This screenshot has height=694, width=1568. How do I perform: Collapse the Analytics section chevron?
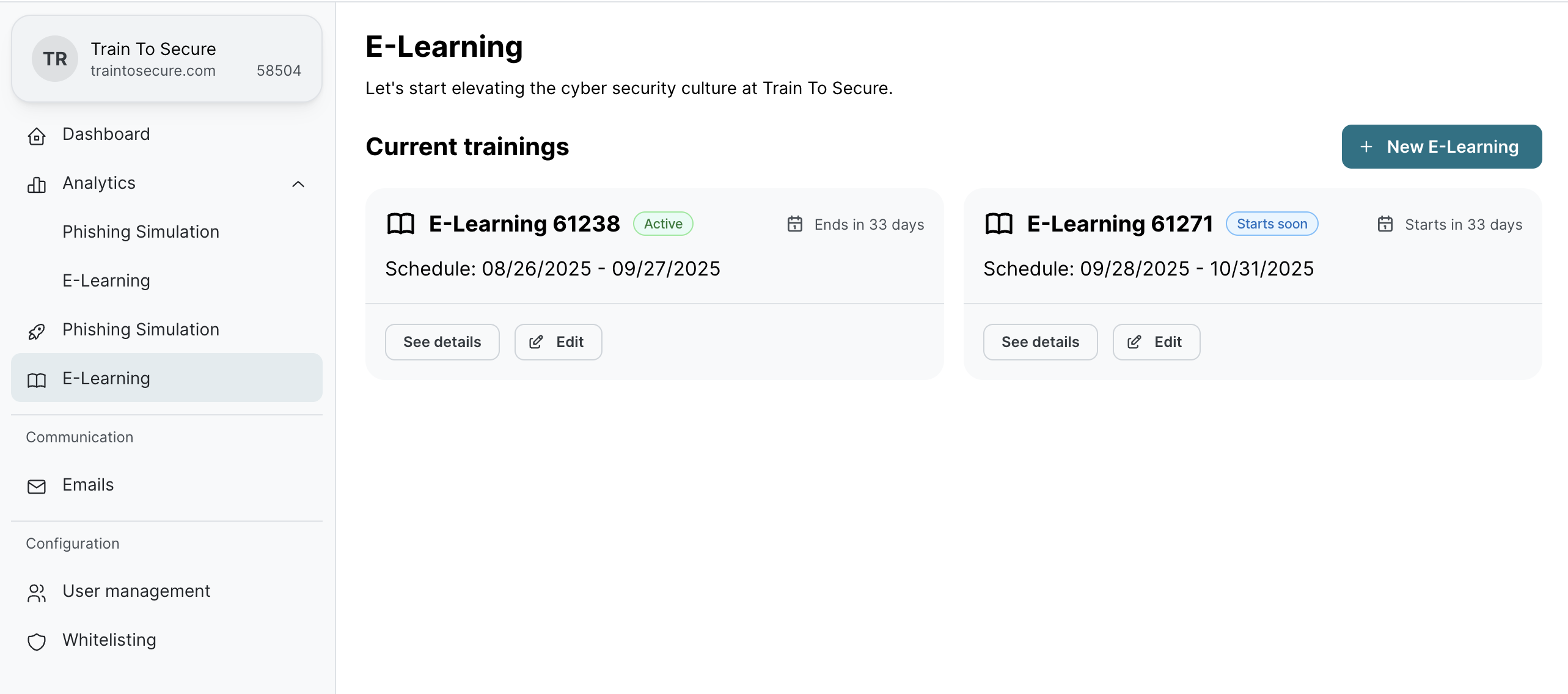click(298, 184)
